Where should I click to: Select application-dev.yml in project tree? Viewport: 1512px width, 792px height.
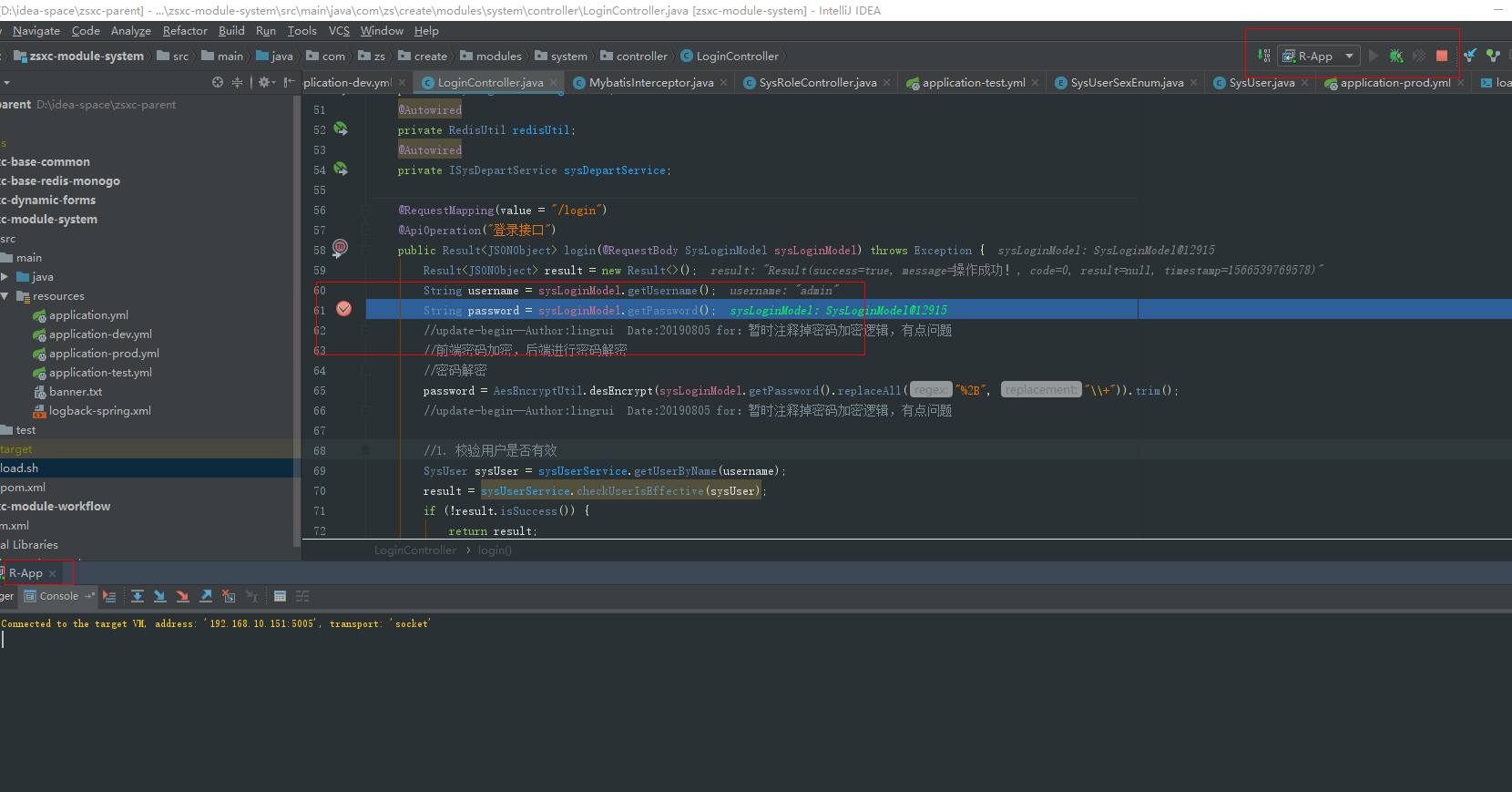100,334
